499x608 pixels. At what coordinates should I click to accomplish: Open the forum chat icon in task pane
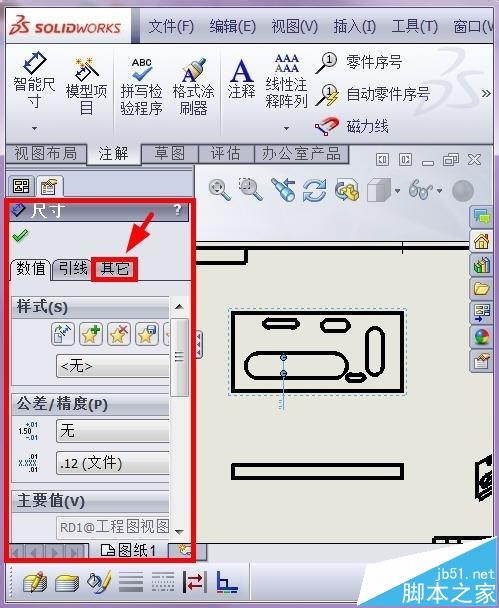[x=481, y=218]
